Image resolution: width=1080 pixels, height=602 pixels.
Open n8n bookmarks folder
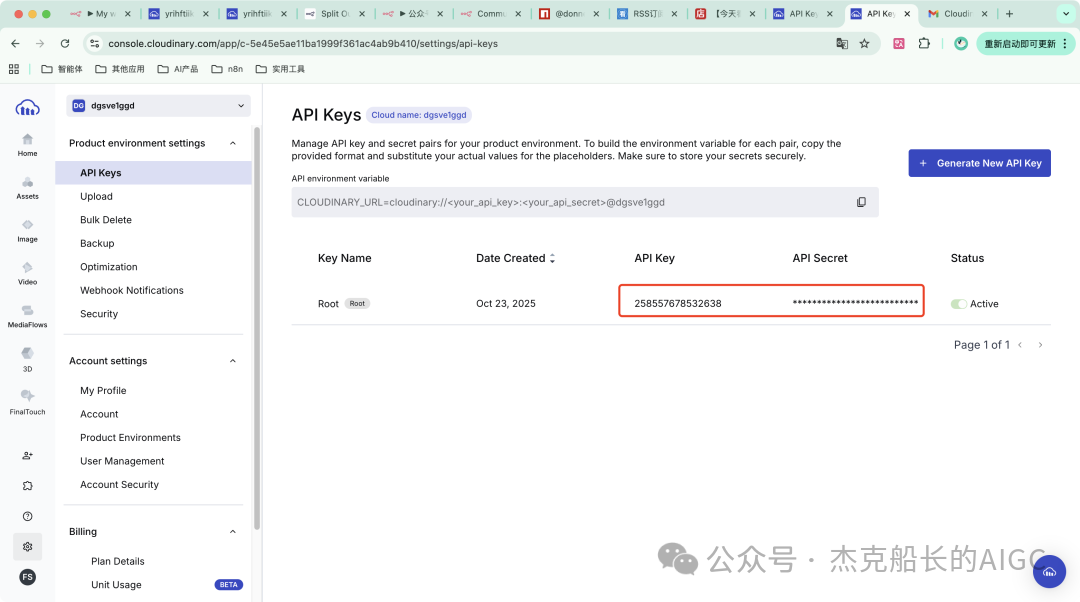click(227, 69)
